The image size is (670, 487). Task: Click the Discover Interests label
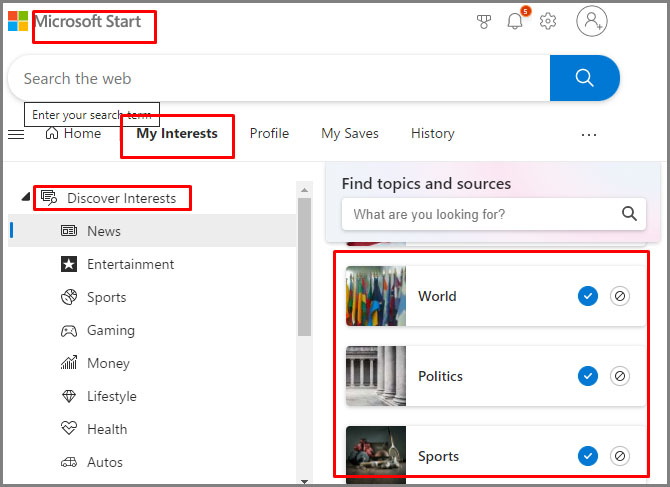pos(121,198)
